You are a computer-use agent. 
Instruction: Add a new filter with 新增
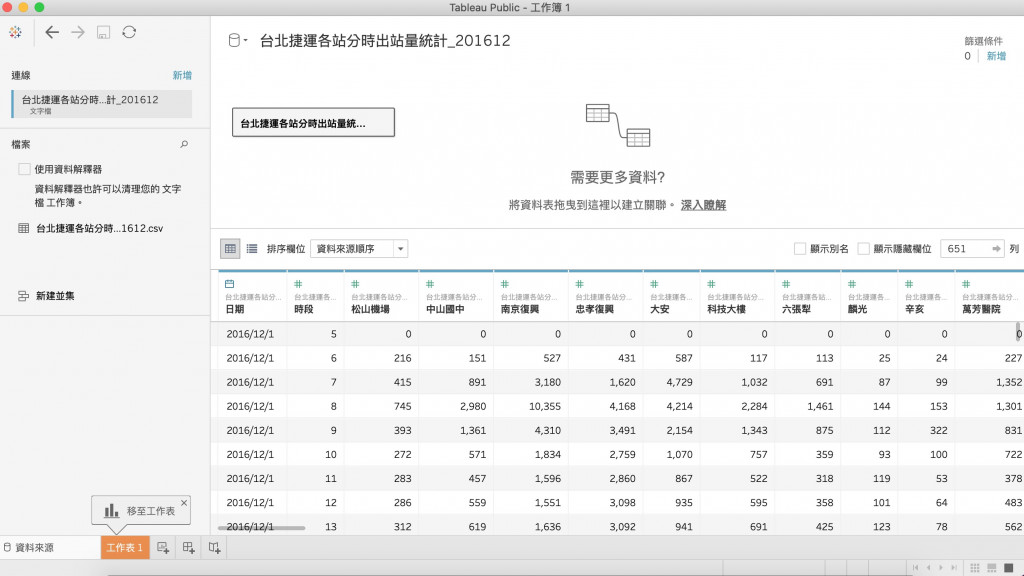coord(996,56)
